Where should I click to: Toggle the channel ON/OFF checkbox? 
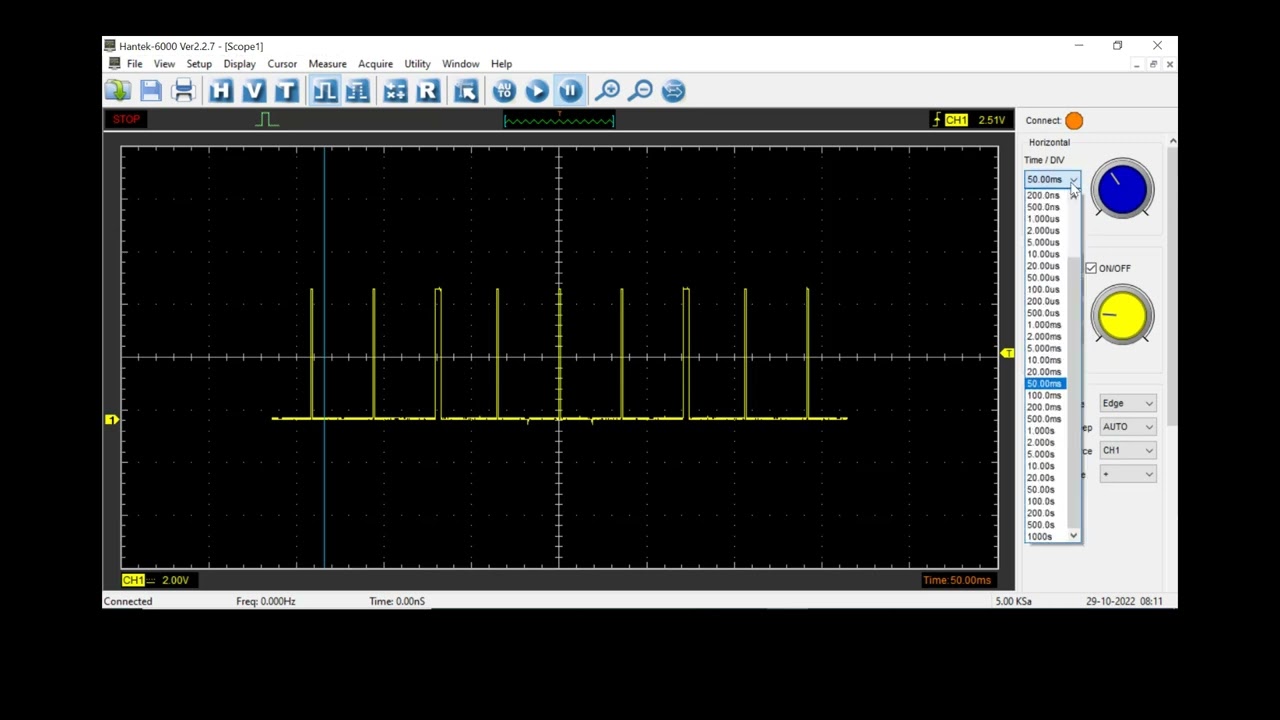1091,268
